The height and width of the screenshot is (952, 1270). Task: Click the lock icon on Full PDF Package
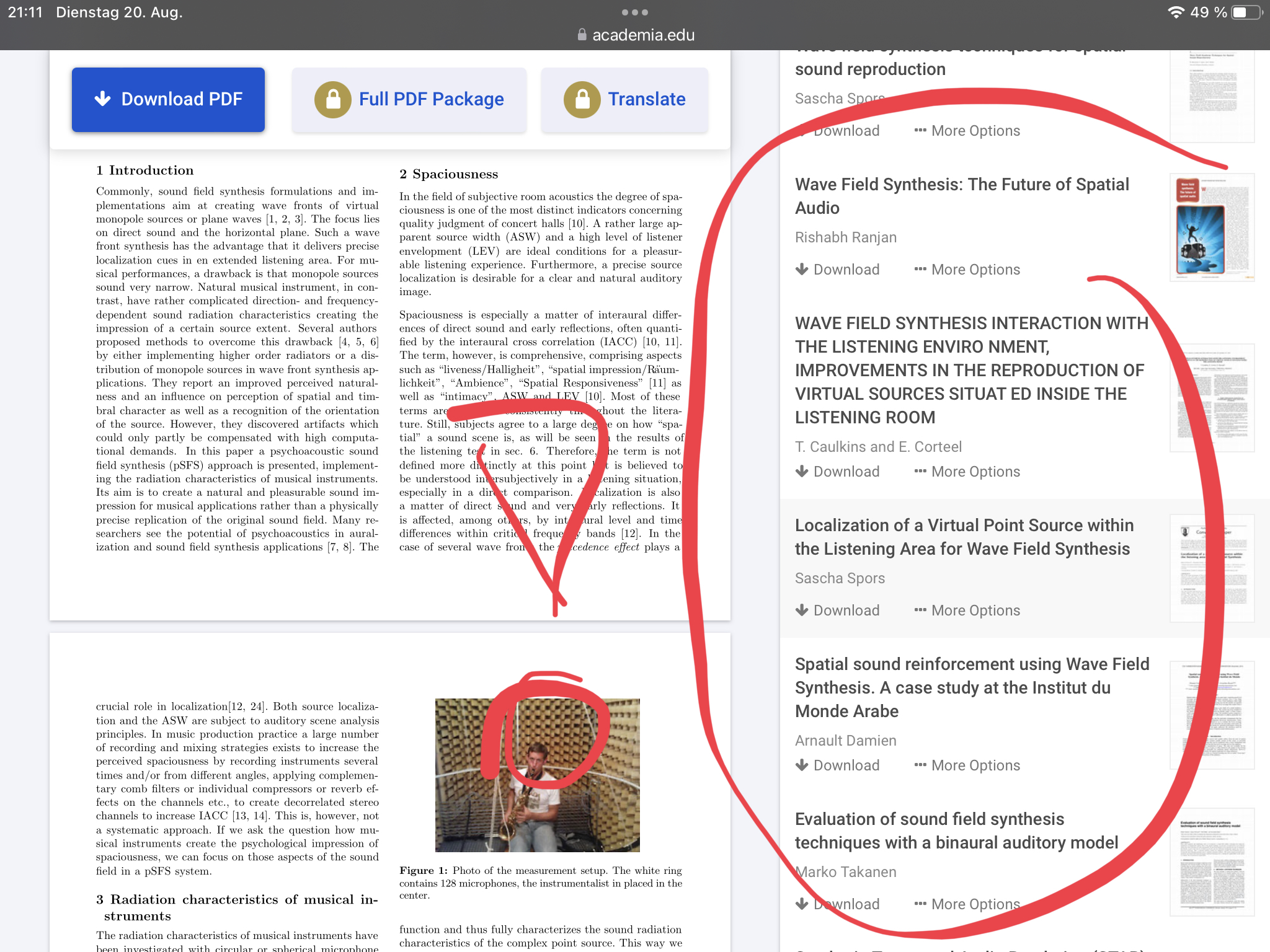(333, 99)
